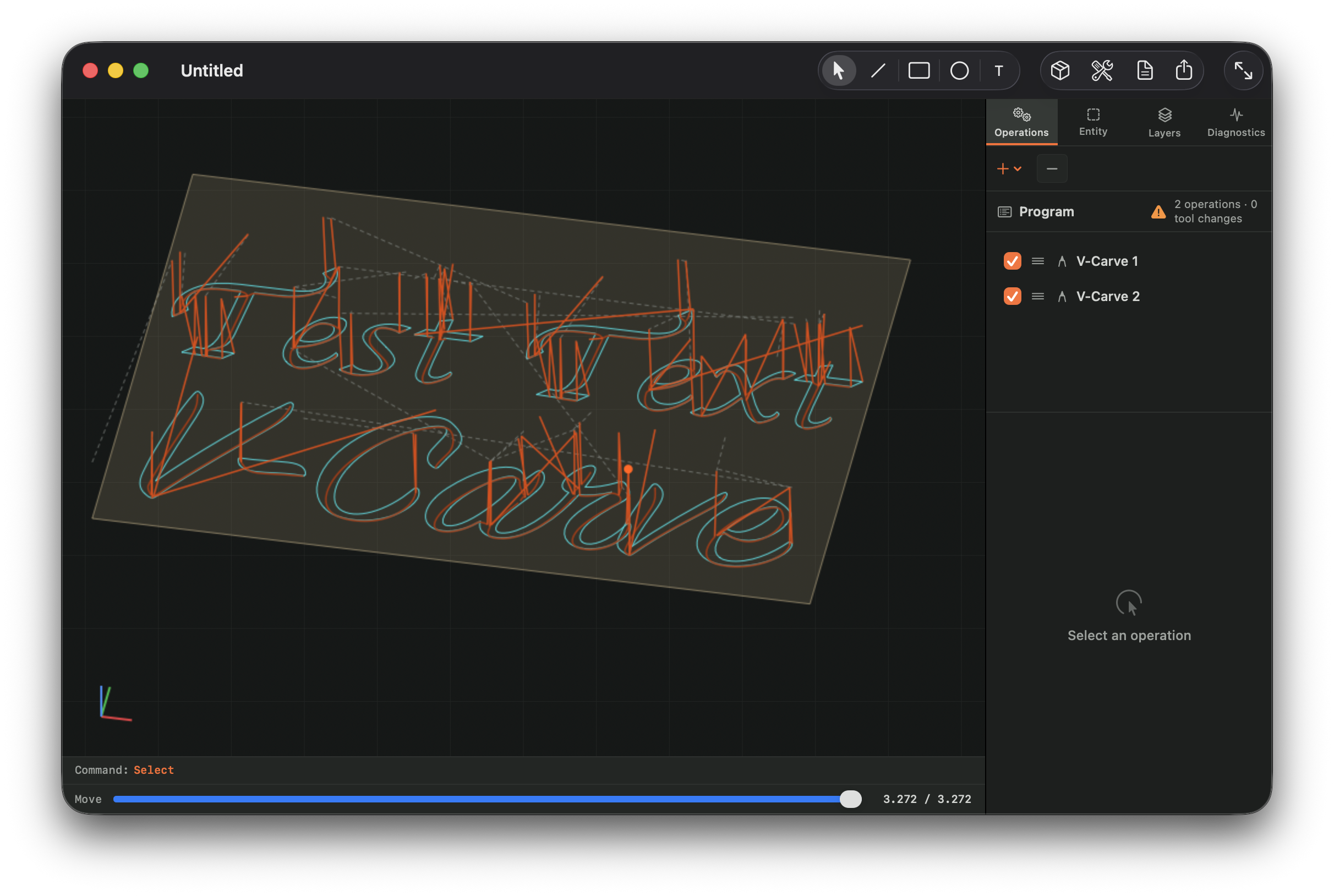1334x896 pixels.
Task: Click the '3.272 / 3.272' move counter
Action: click(x=927, y=799)
